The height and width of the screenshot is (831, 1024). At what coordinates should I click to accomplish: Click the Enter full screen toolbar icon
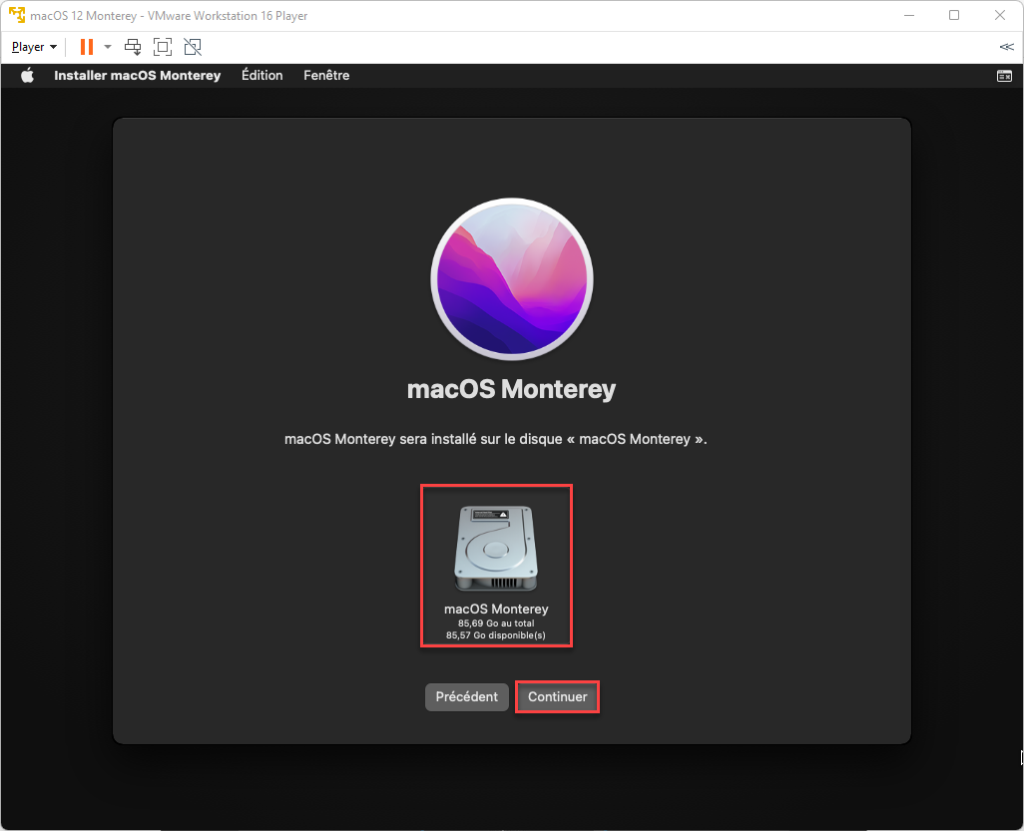point(162,46)
